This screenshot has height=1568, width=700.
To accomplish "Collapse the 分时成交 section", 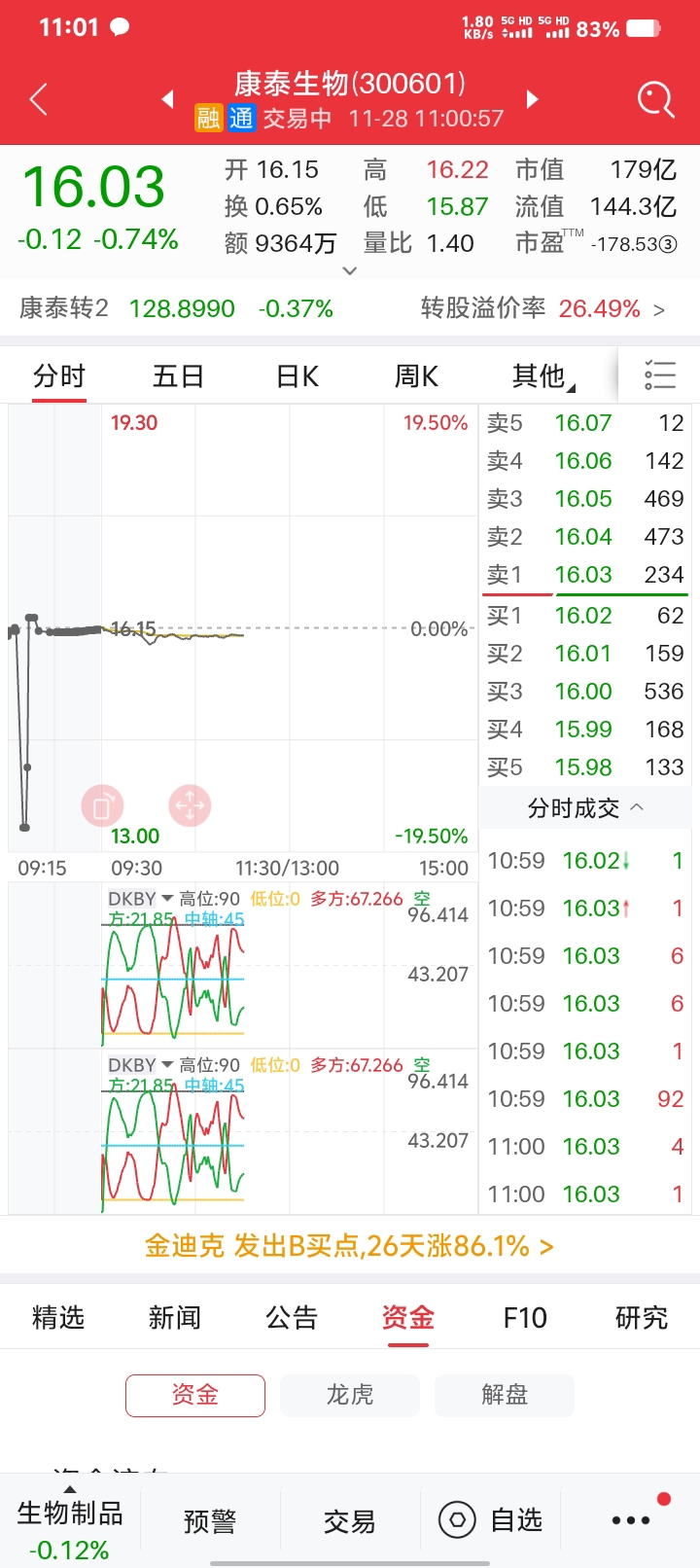I will pos(638,807).
